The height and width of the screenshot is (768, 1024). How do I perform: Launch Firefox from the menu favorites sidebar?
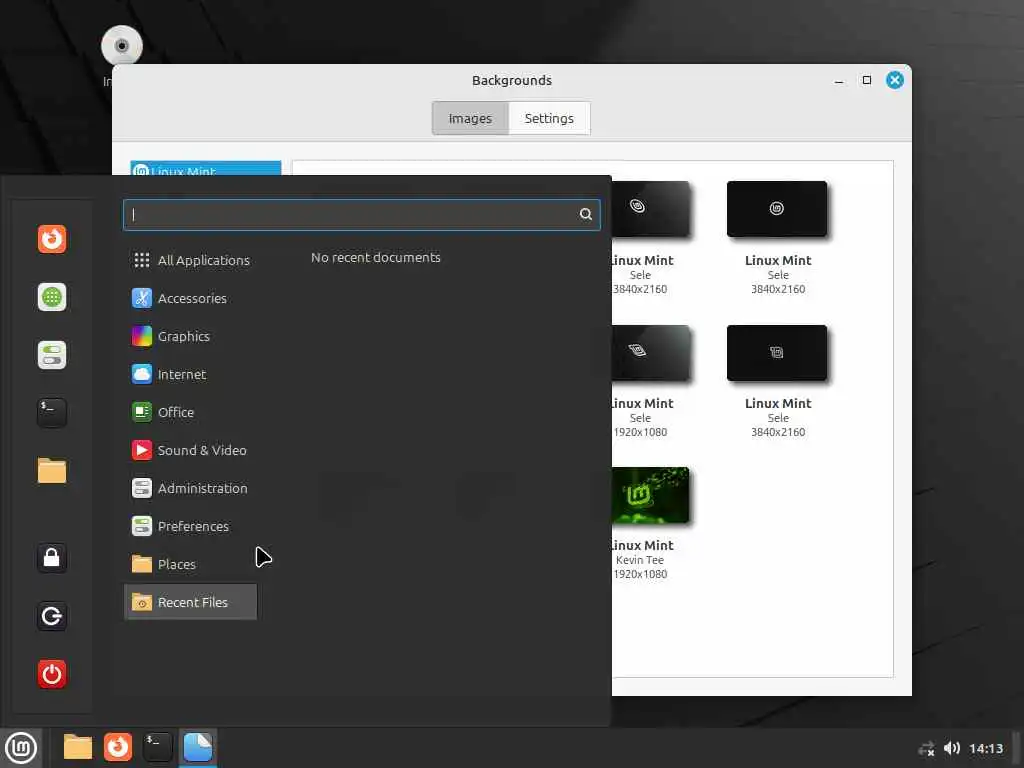(52, 239)
